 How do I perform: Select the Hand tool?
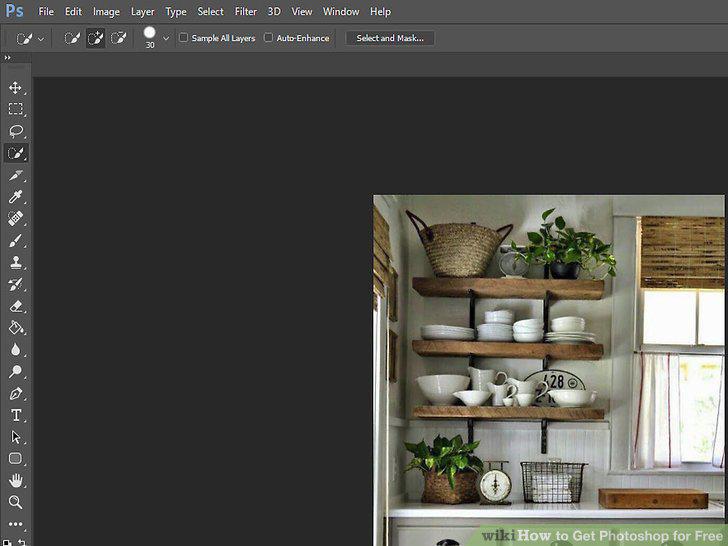(x=15, y=481)
